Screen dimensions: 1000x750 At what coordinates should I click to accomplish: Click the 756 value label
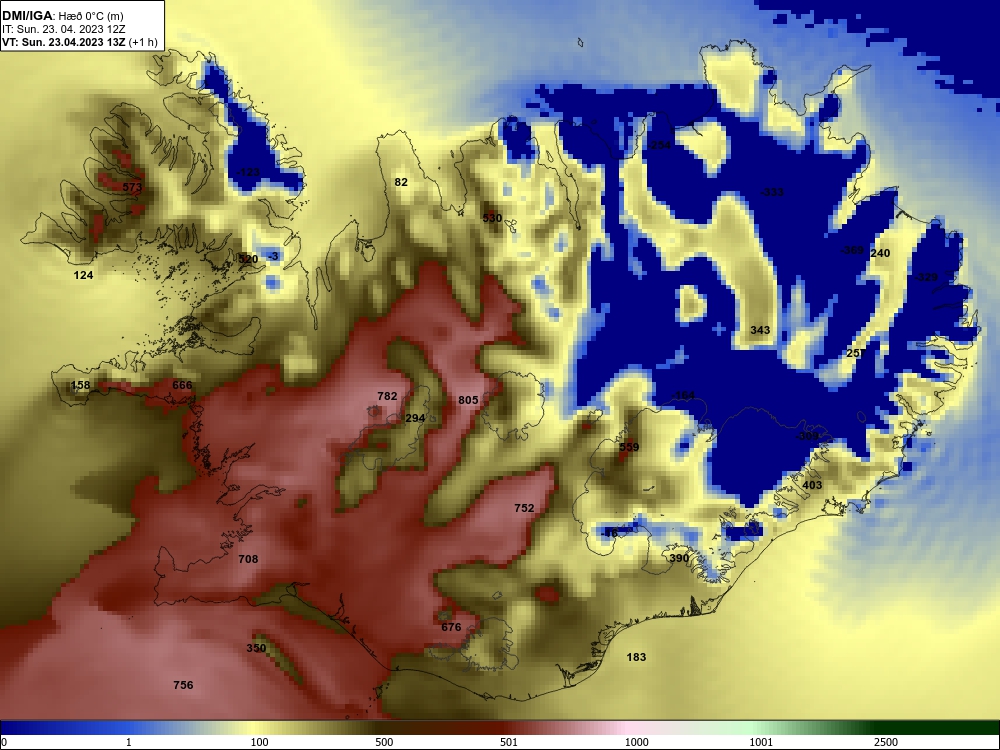[x=183, y=685]
